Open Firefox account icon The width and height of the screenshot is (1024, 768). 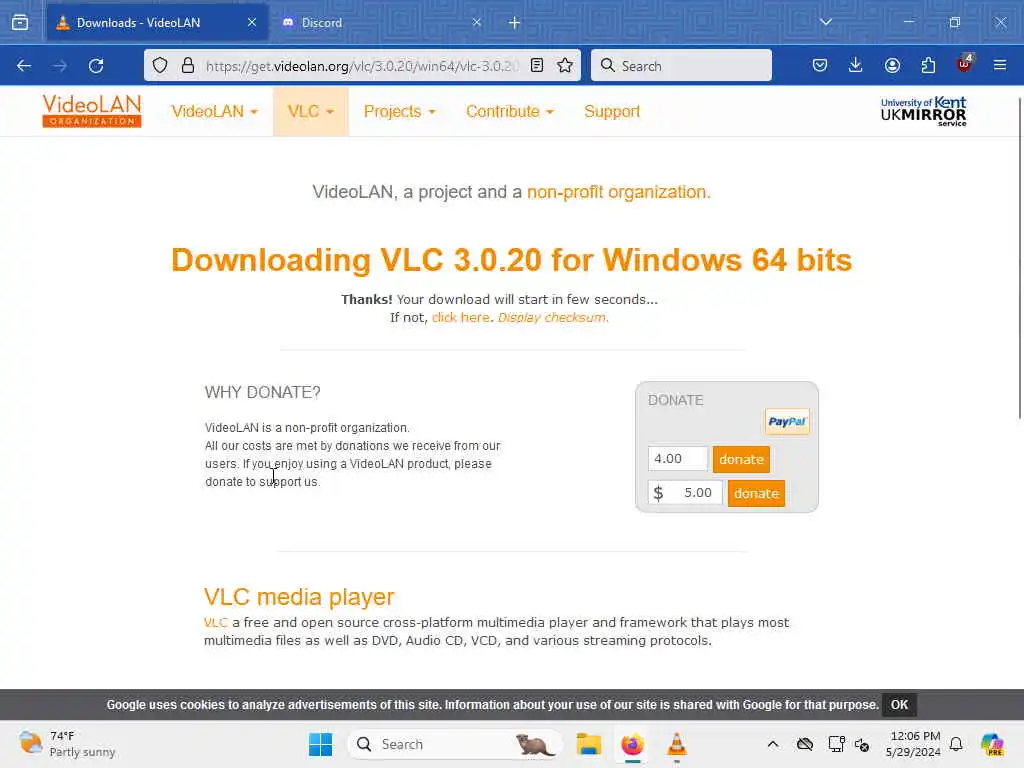[x=892, y=65]
